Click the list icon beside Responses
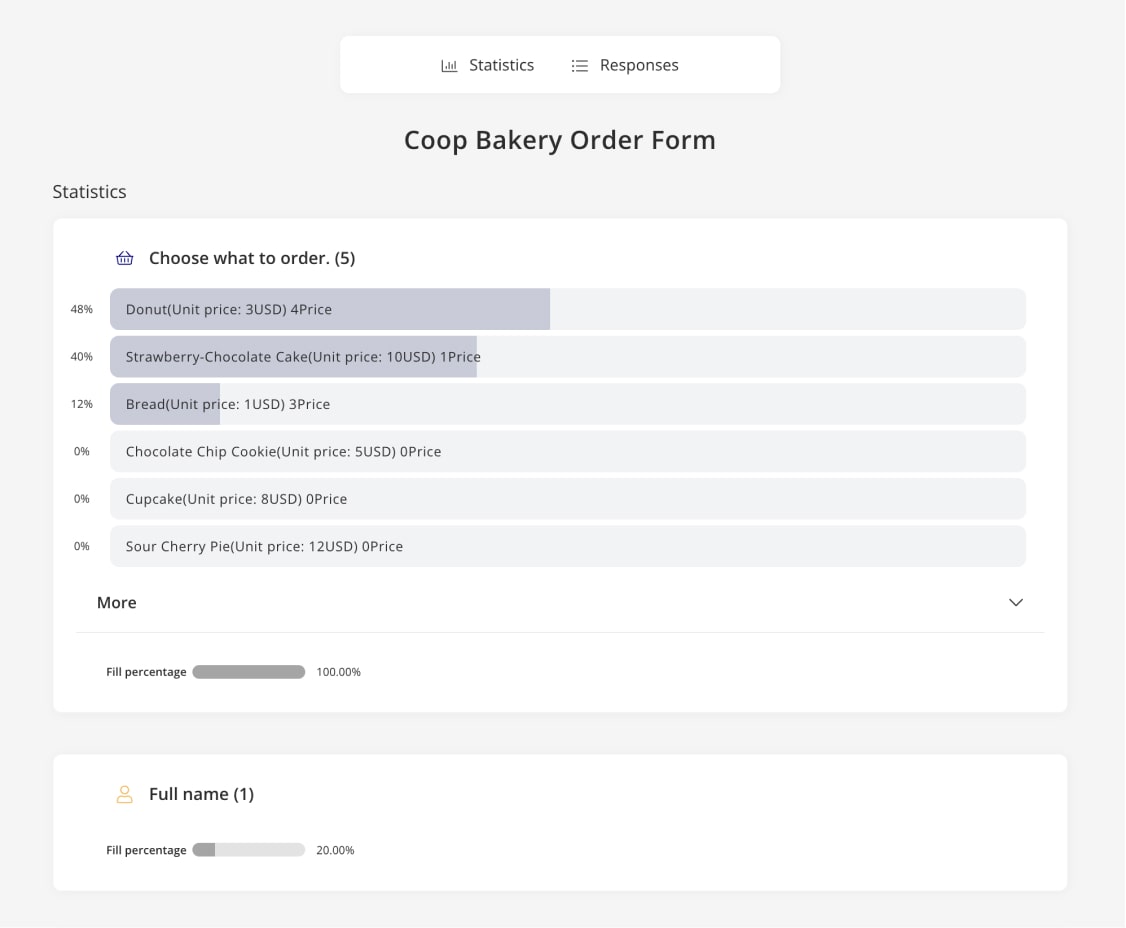 (580, 64)
